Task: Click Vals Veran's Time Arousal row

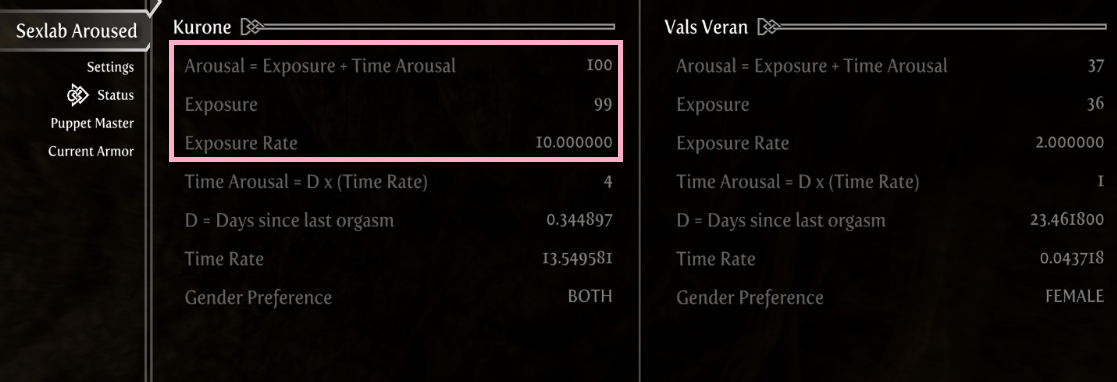Action: tap(890, 182)
